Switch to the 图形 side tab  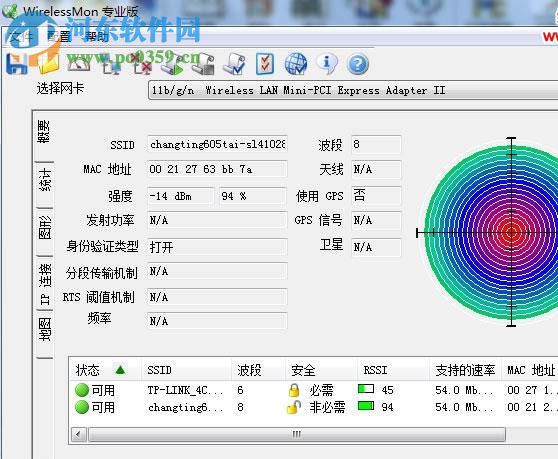pyautogui.click(x=44, y=228)
